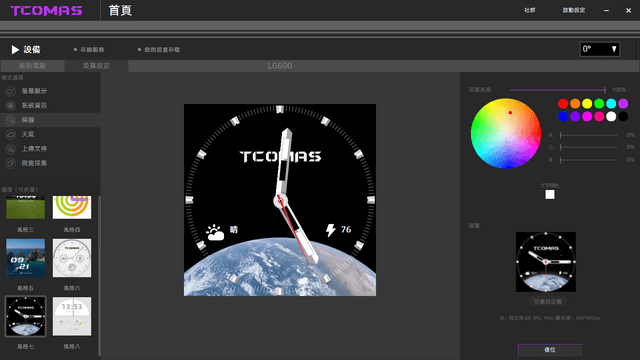The height and width of the screenshot is (360, 640).
Task: Select the 視窗採集 window capture icon
Action: click(x=10, y=163)
